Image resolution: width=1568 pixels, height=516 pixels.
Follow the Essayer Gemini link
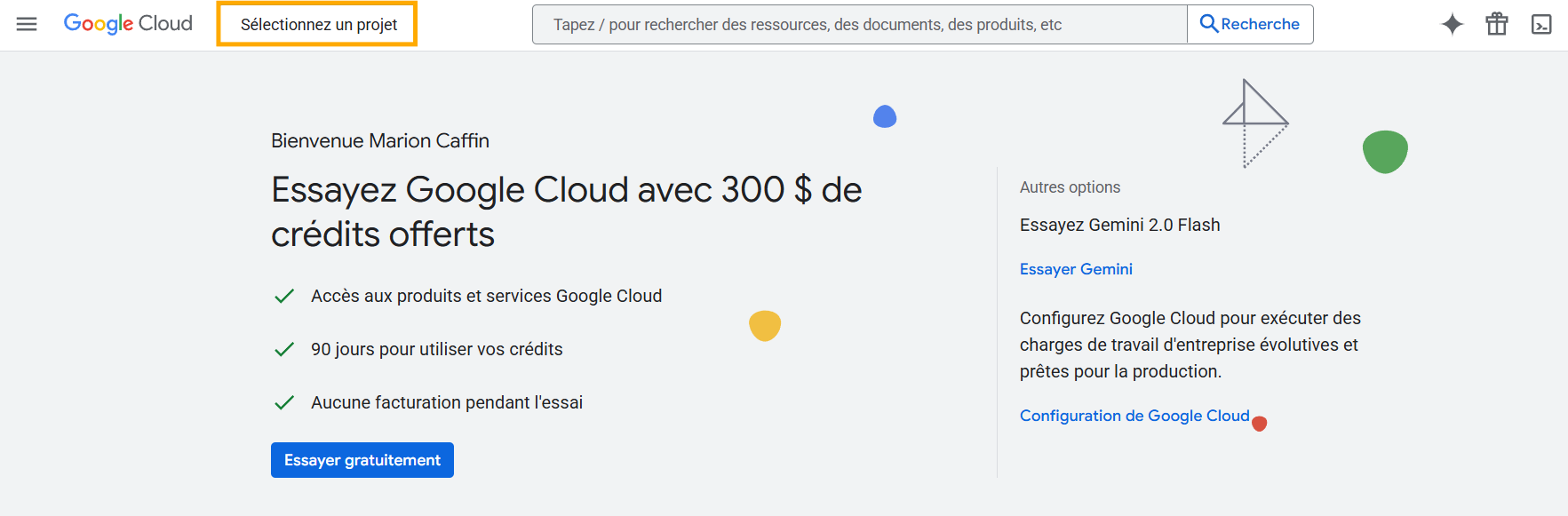point(1076,269)
